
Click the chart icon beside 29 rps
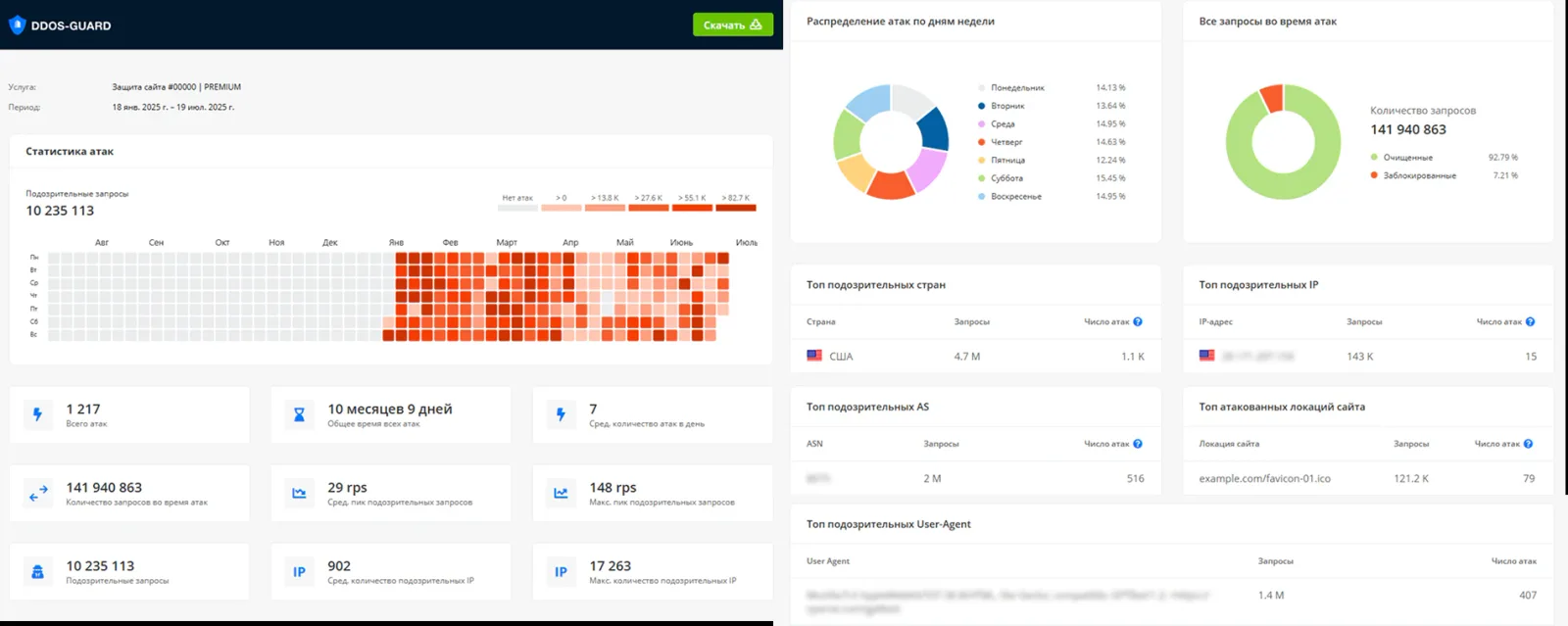point(299,493)
